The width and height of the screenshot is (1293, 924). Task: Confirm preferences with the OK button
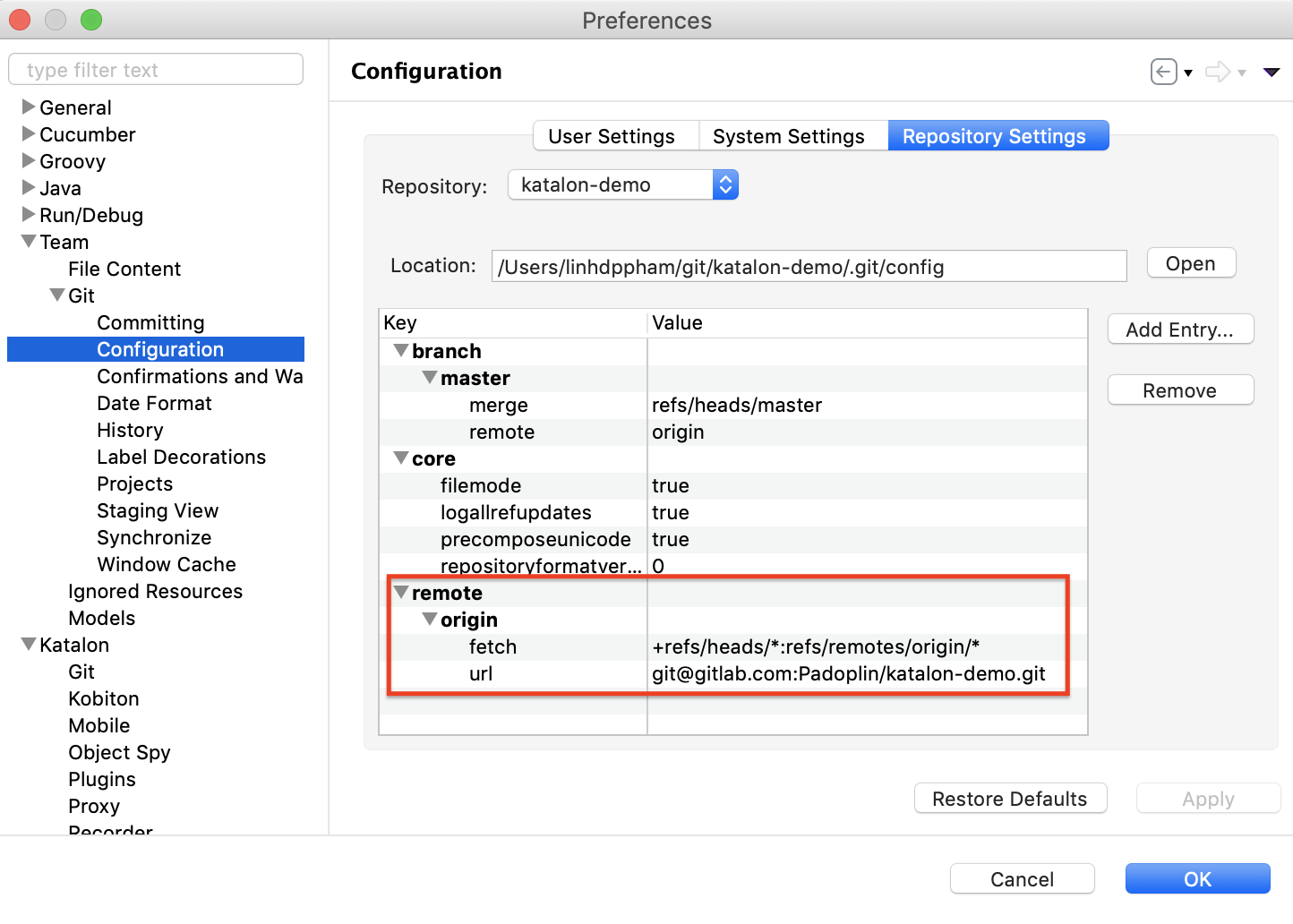click(x=1197, y=879)
